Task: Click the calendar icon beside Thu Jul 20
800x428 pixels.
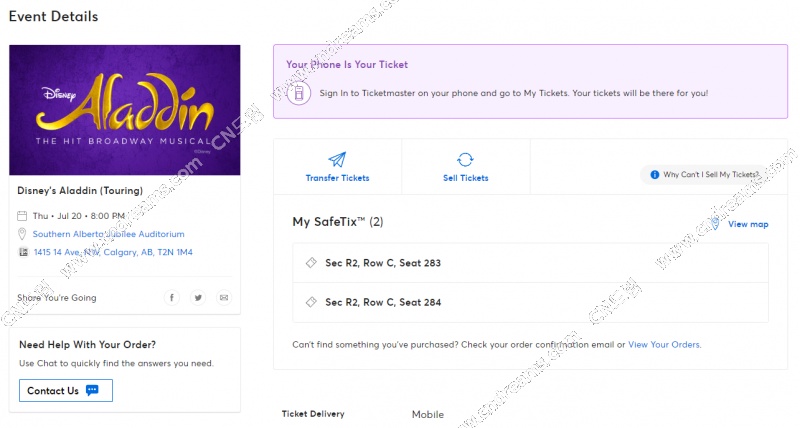Action: click(x=22, y=216)
